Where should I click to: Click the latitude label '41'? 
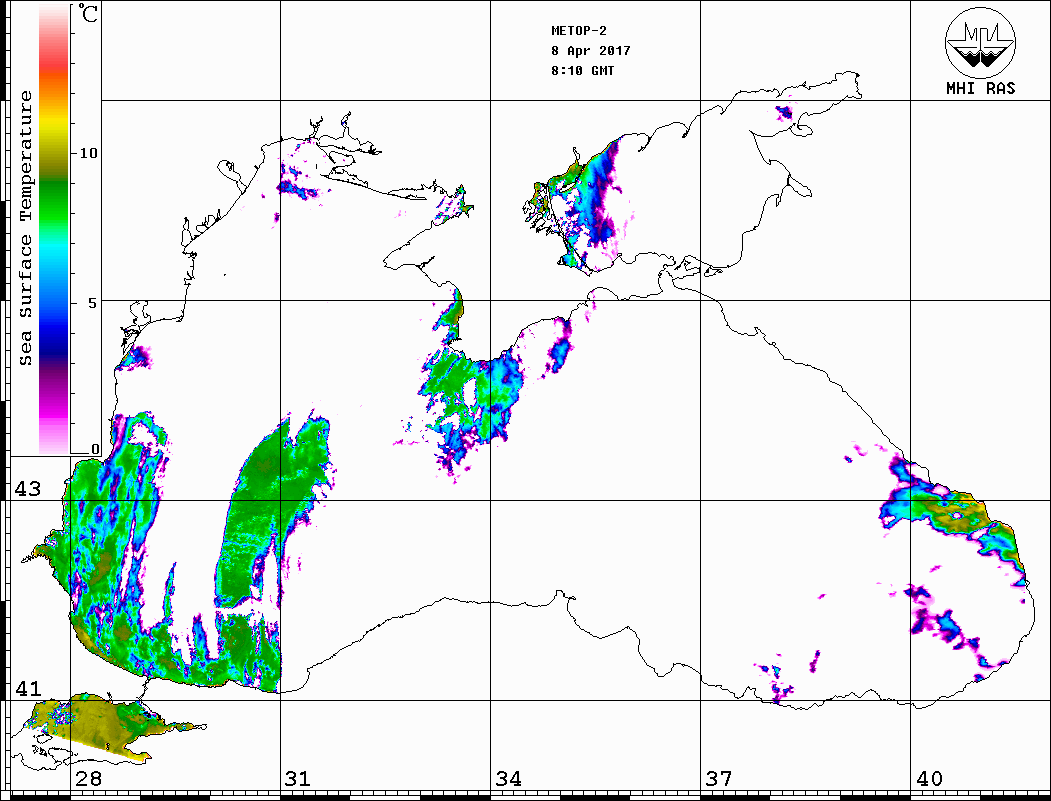pos(28,688)
